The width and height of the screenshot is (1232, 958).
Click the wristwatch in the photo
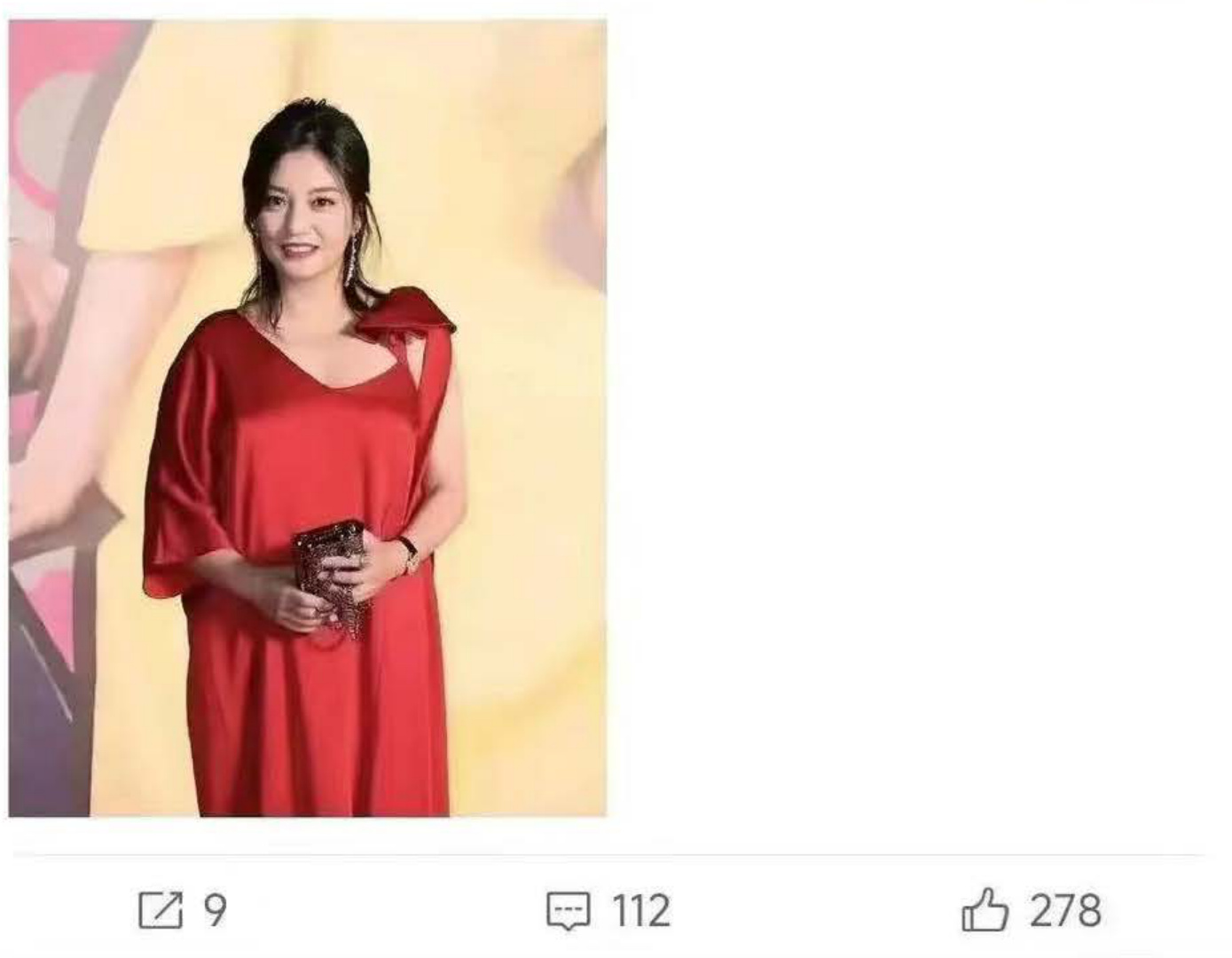(x=410, y=554)
